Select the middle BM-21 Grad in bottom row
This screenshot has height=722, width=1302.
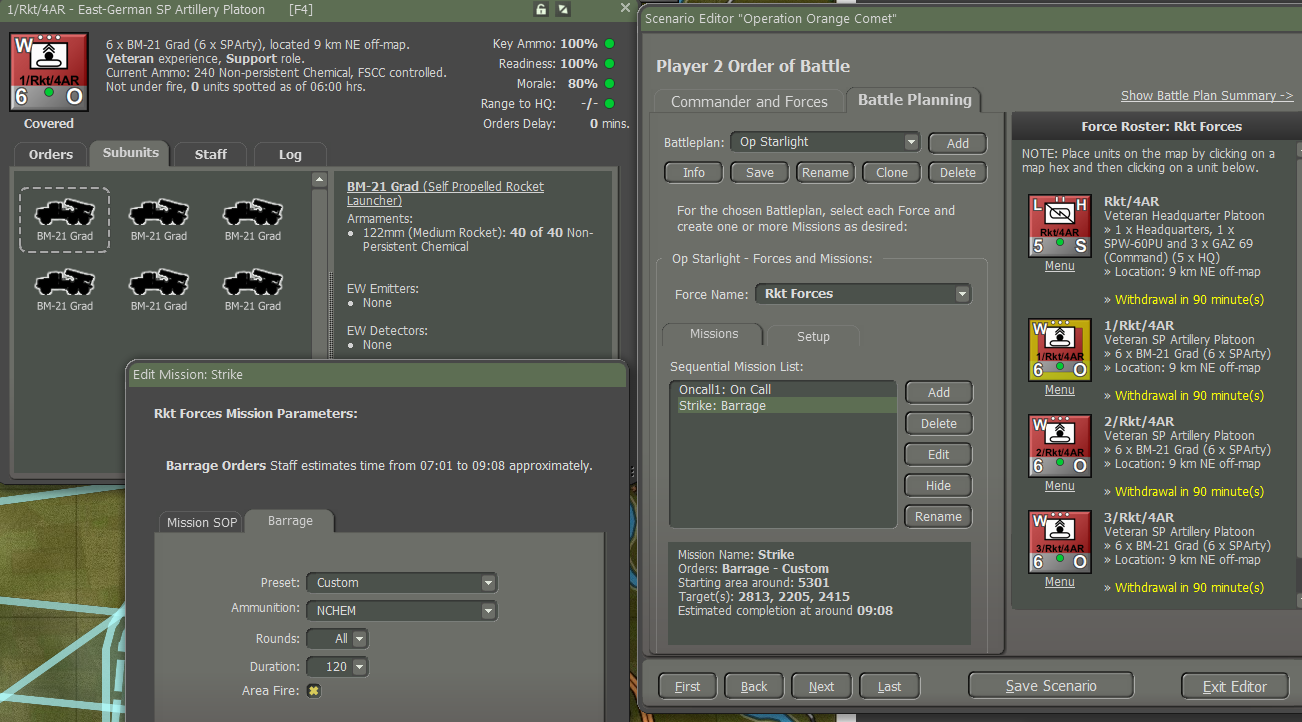(159, 289)
